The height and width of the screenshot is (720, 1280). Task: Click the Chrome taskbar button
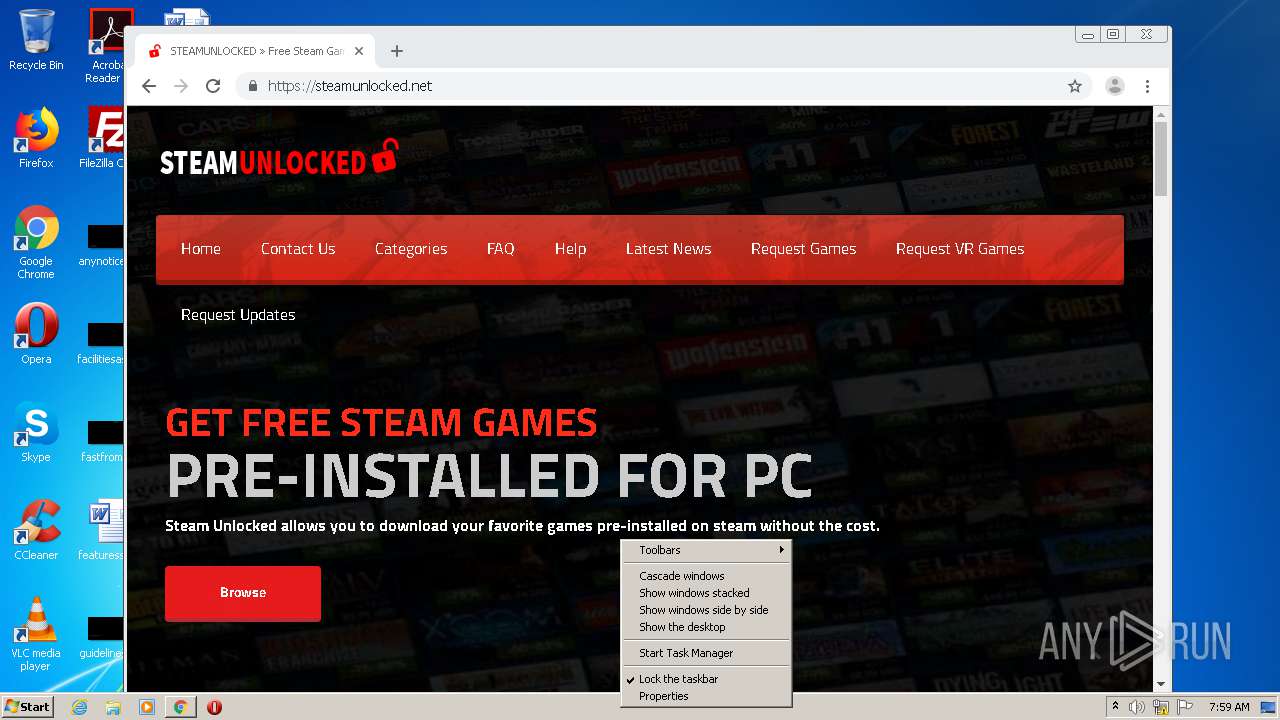(x=180, y=707)
